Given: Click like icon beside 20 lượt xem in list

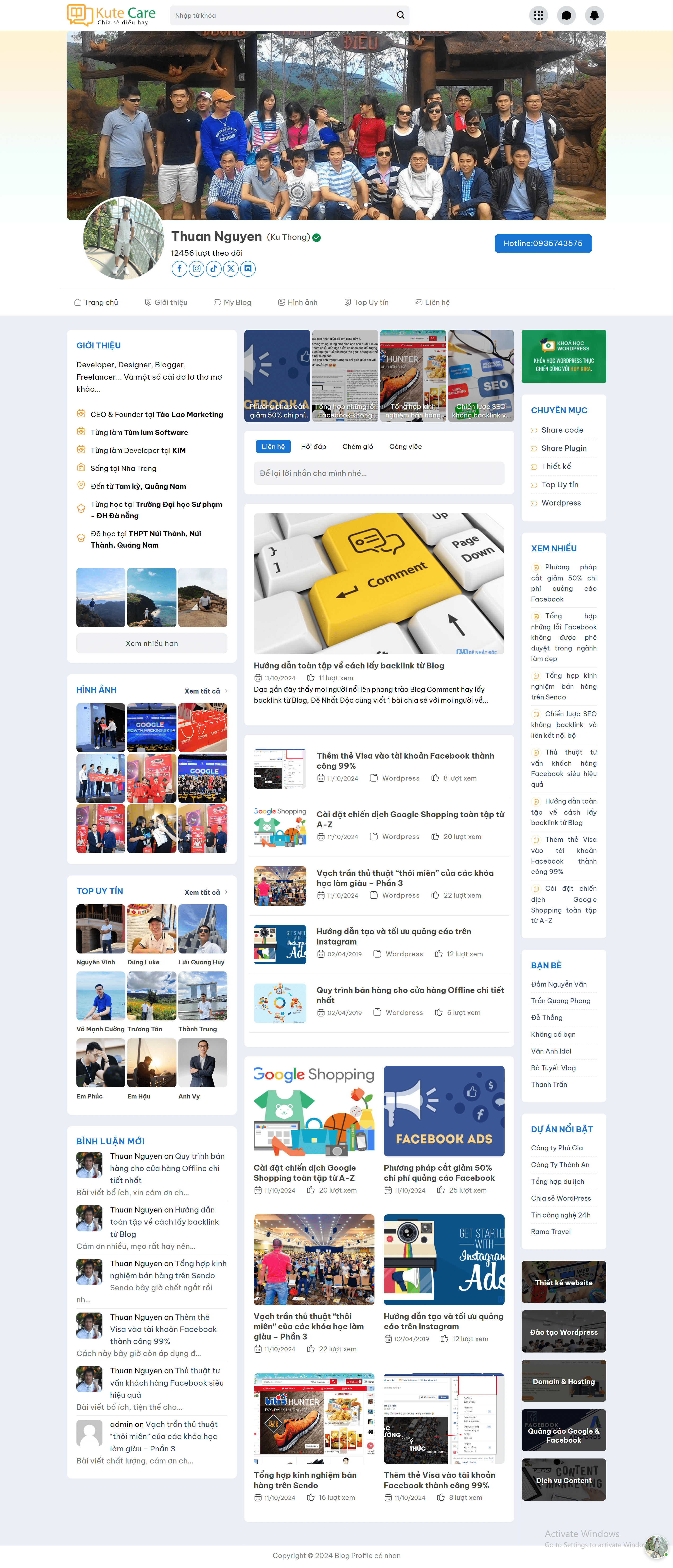Looking at the screenshot, I should [x=435, y=837].
